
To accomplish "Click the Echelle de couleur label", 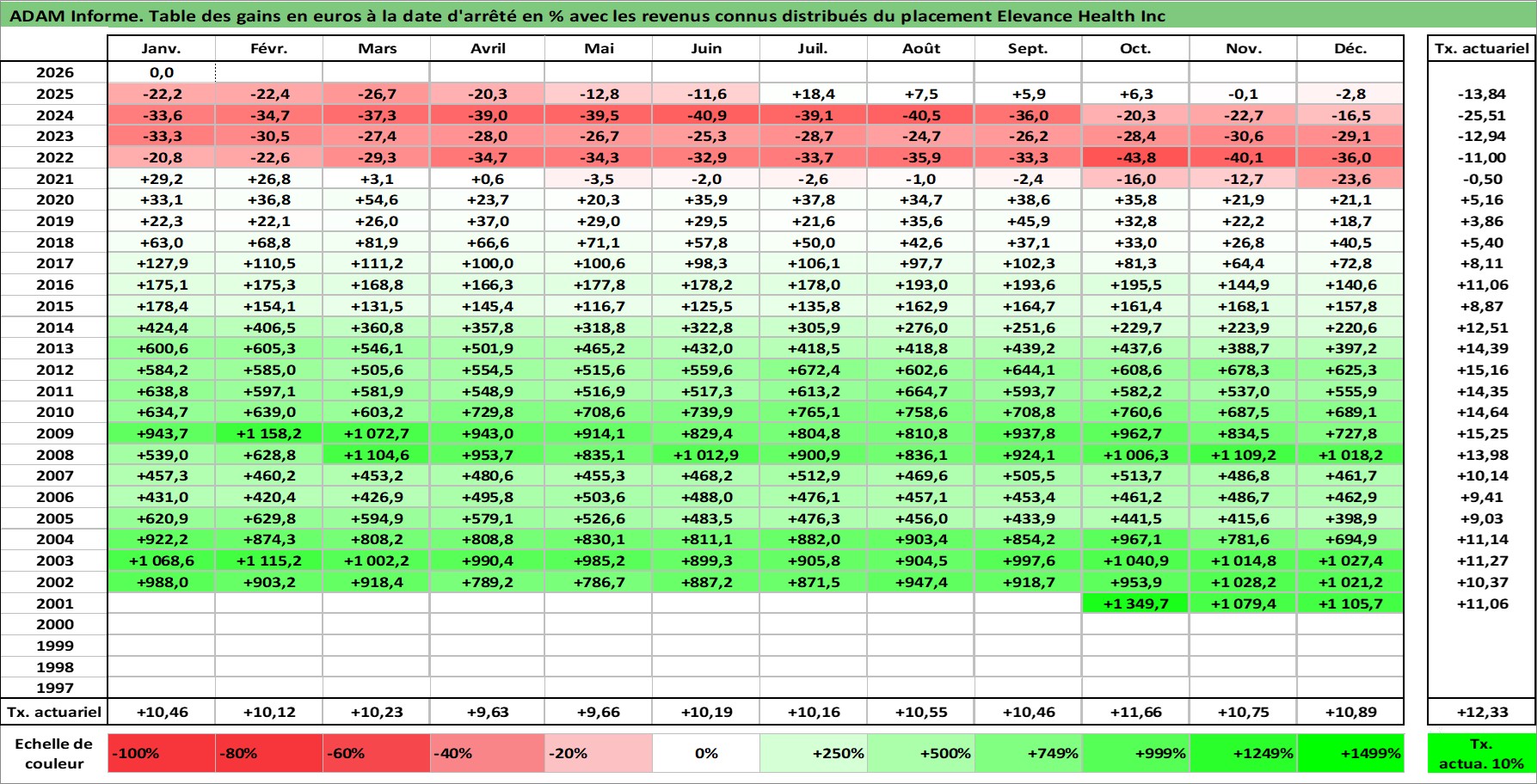I will pos(54,753).
